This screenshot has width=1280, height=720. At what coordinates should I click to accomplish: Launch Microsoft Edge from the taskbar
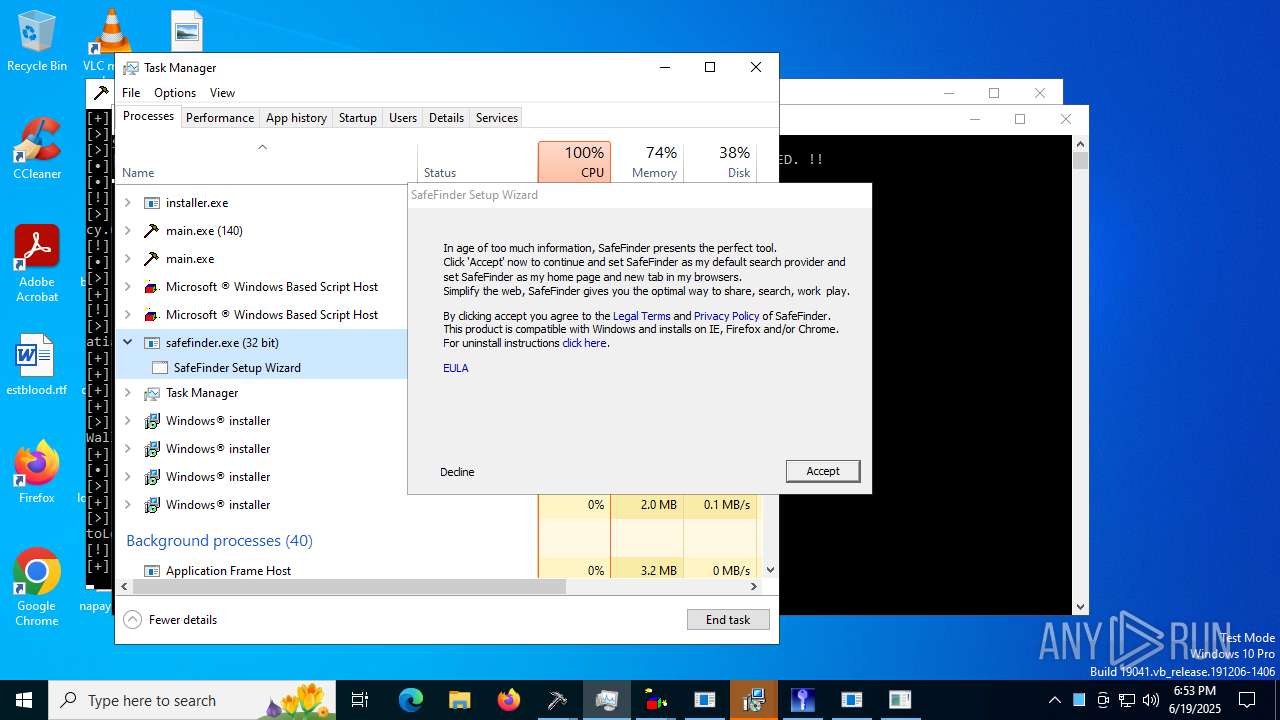(411, 700)
